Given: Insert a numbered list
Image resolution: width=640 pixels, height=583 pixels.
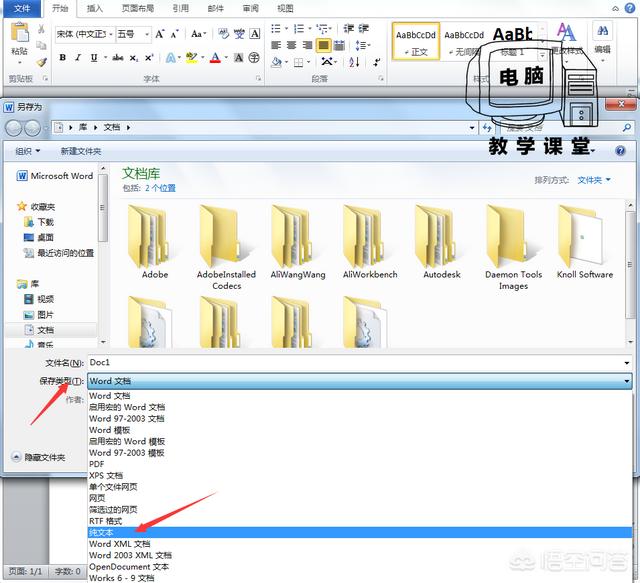Looking at the screenshot, I should pyautogui.click(x=299, y=28).
